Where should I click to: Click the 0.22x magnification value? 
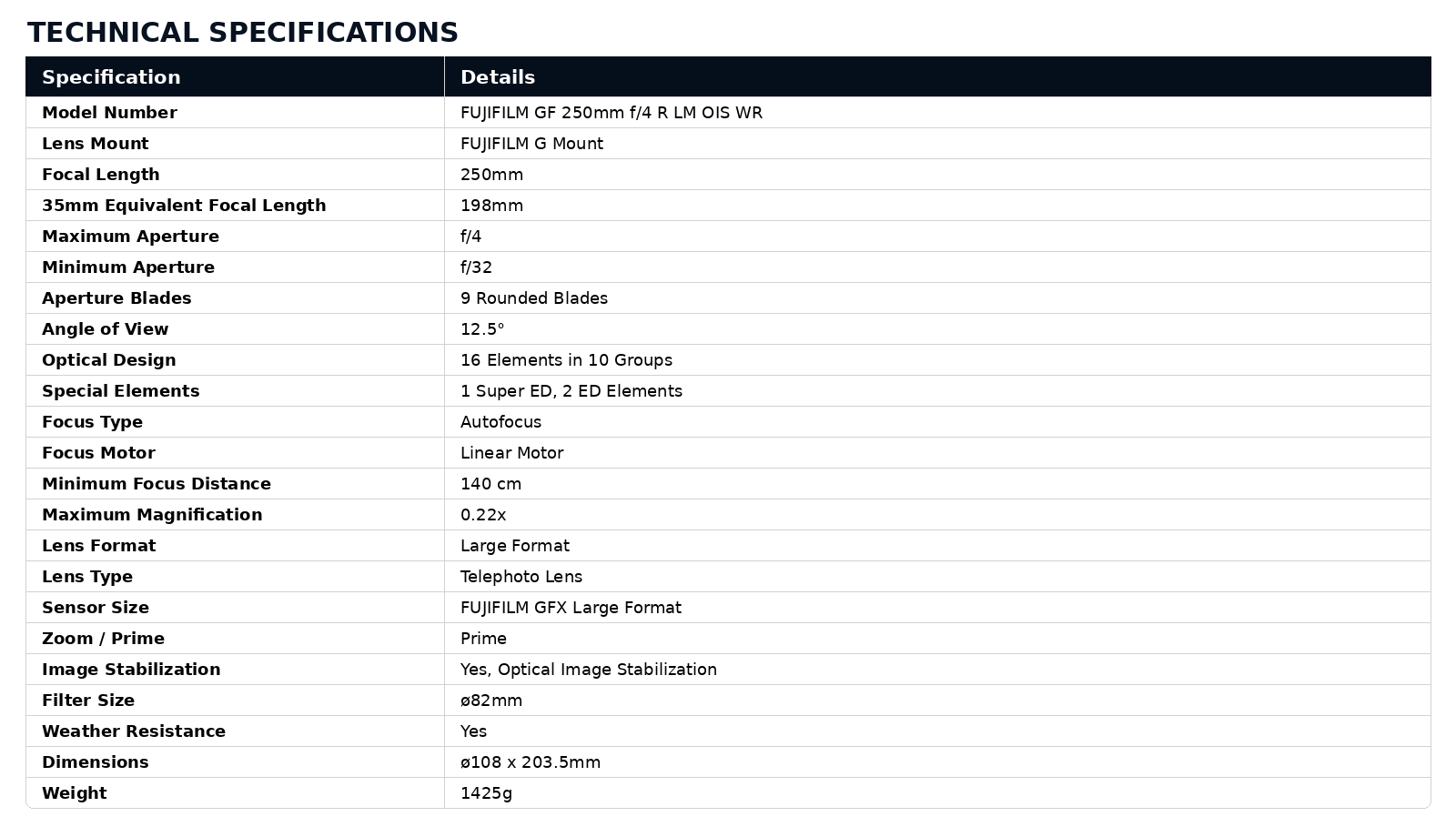pyautogui.click(x=483, y=515)
